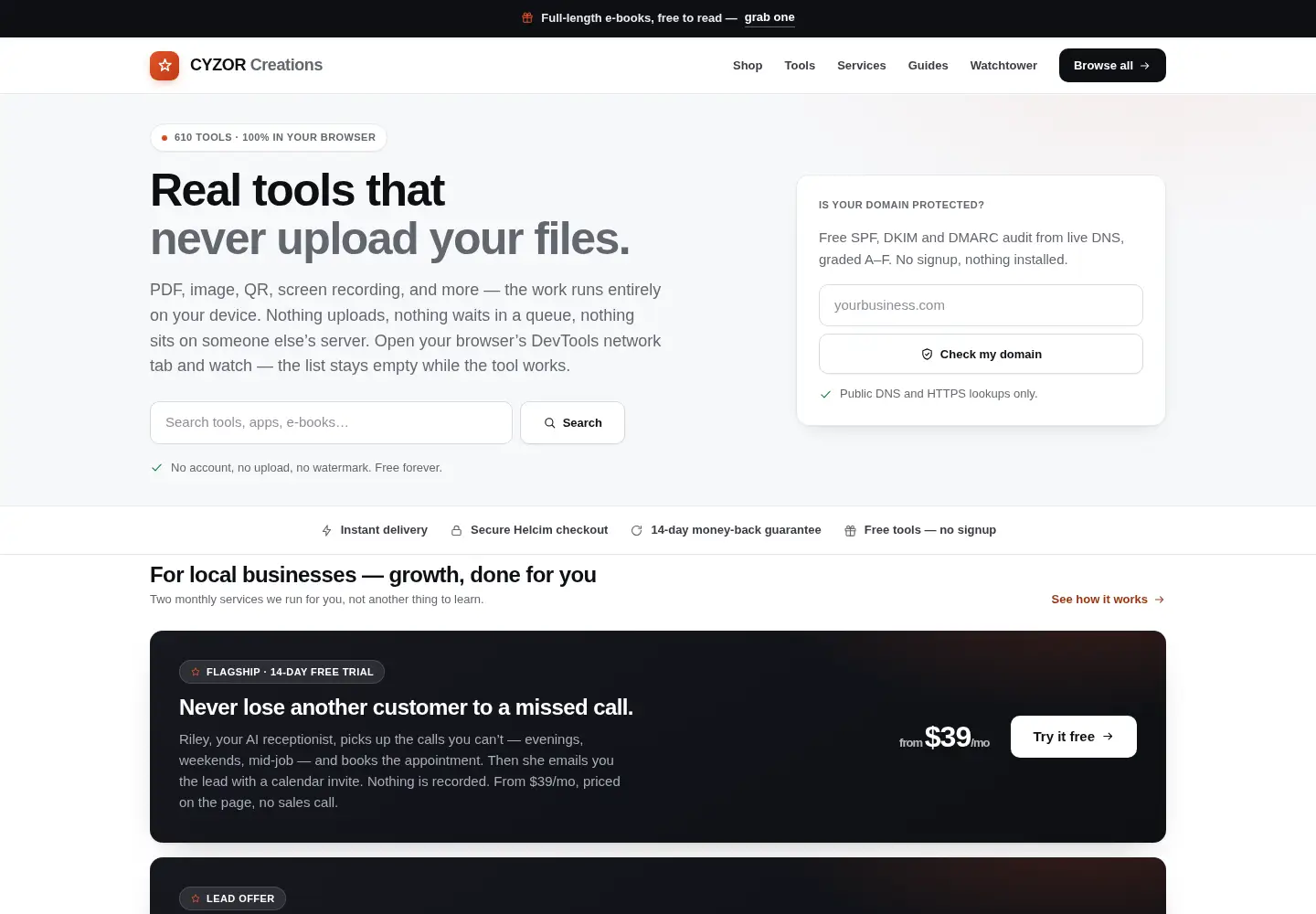This screenshot has width=1316, height=914.
Task: Click the 610 TOOLS browser badge
Action: [269, 137]
